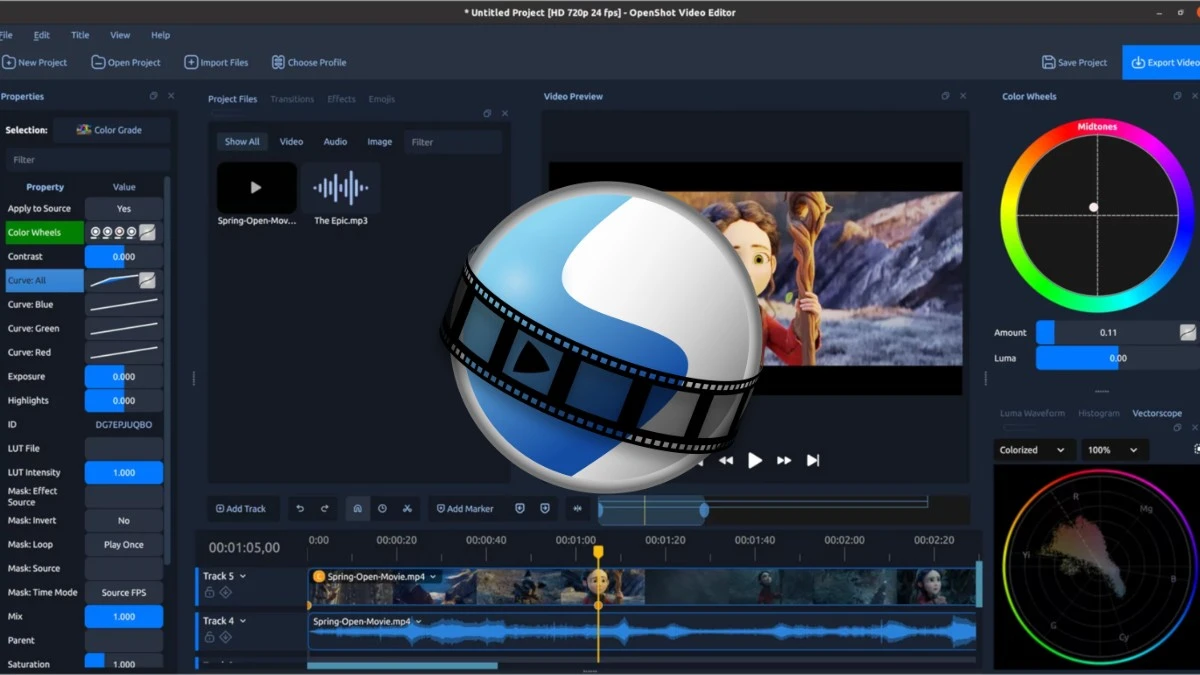The height and width of the screenshot is (675, 1200).
Task: Click the curve icon in Color Wheels row
Action: click(147, 233)
